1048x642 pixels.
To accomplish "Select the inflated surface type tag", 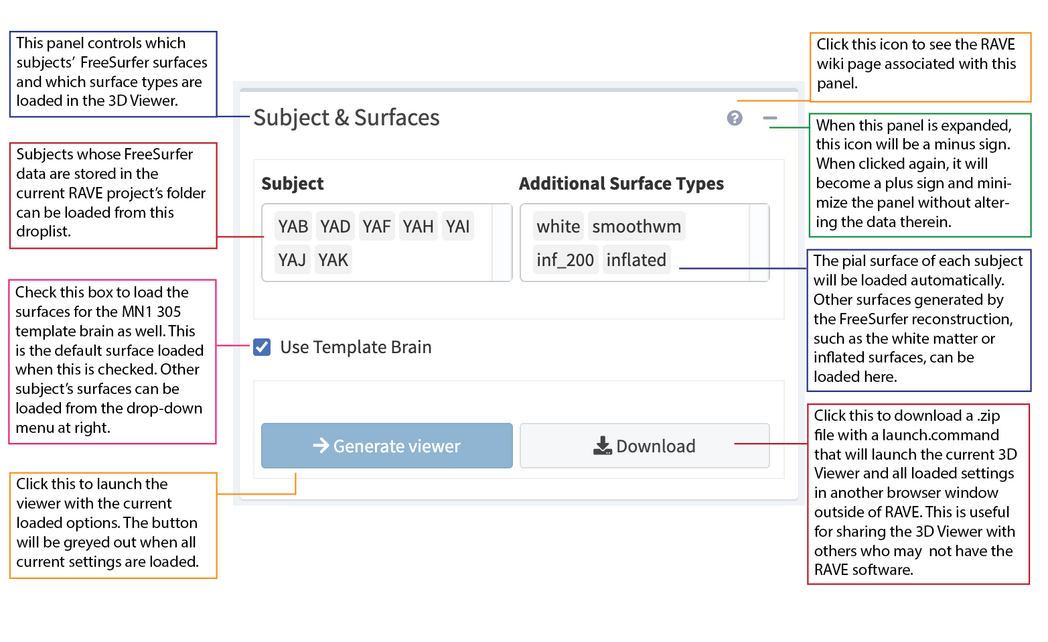I will pos(636,260).
